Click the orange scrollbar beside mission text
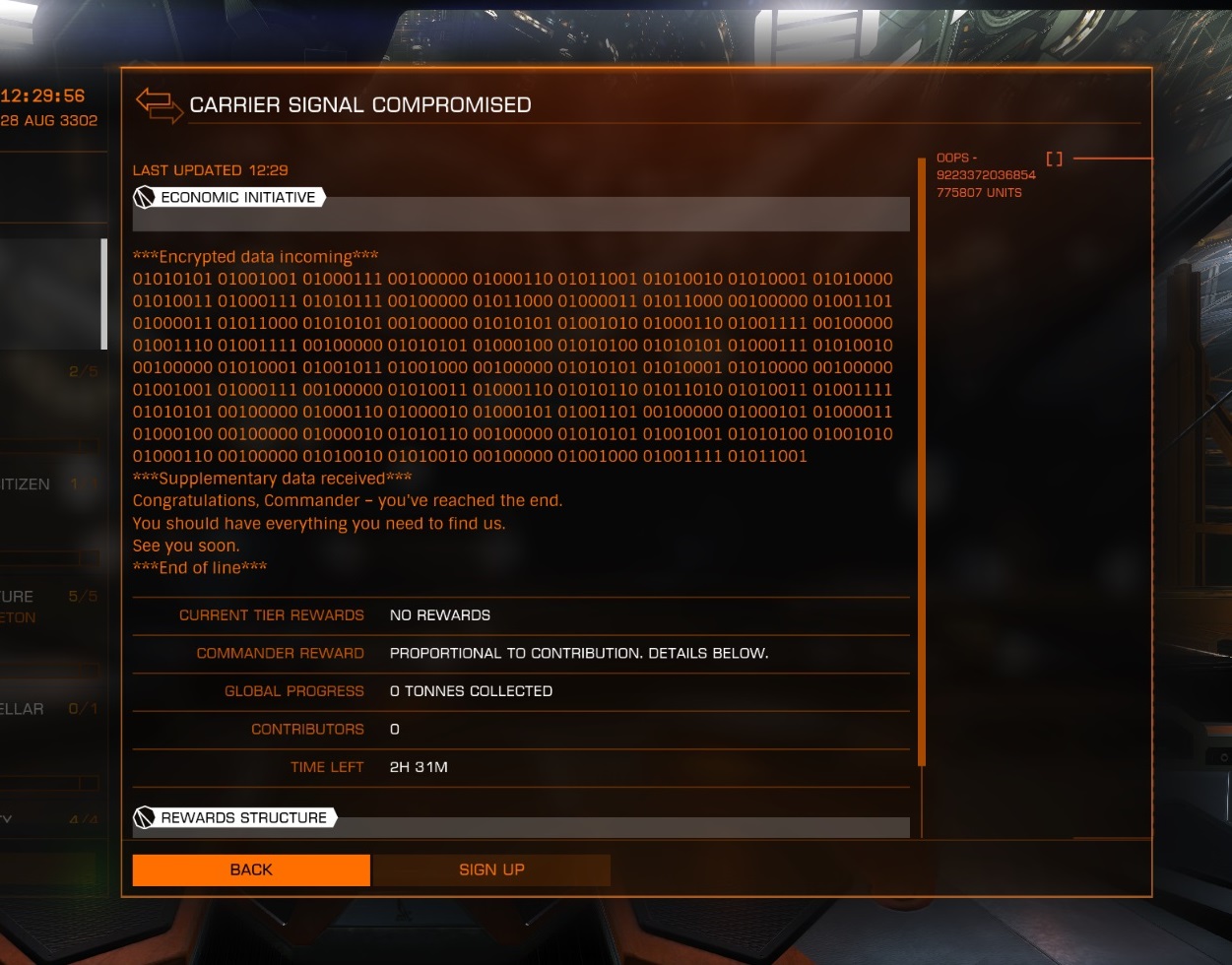This screenshot has width=1232, height=965. tap(922, 461)
